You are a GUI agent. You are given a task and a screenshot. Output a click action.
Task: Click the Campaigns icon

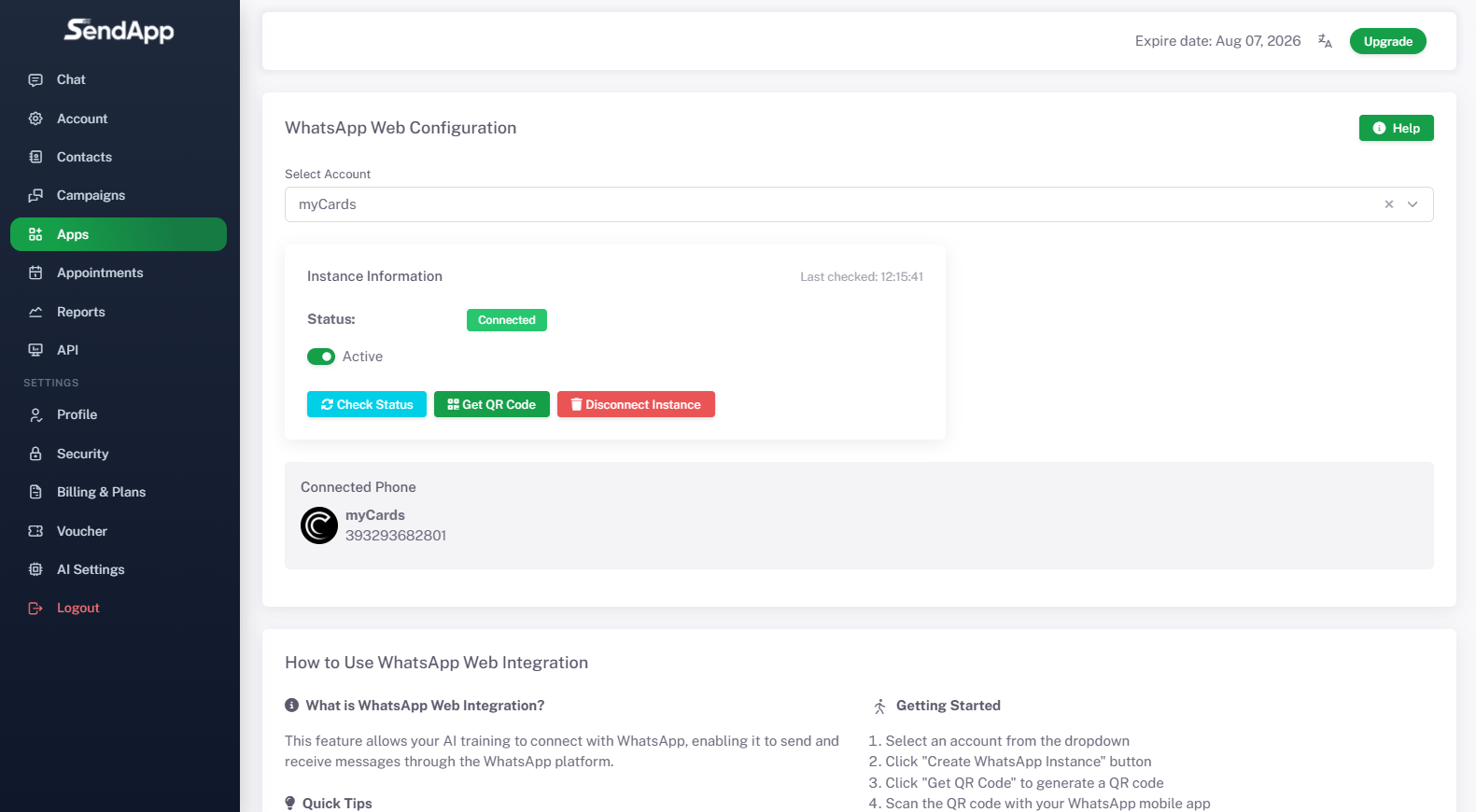click(35, 195)
